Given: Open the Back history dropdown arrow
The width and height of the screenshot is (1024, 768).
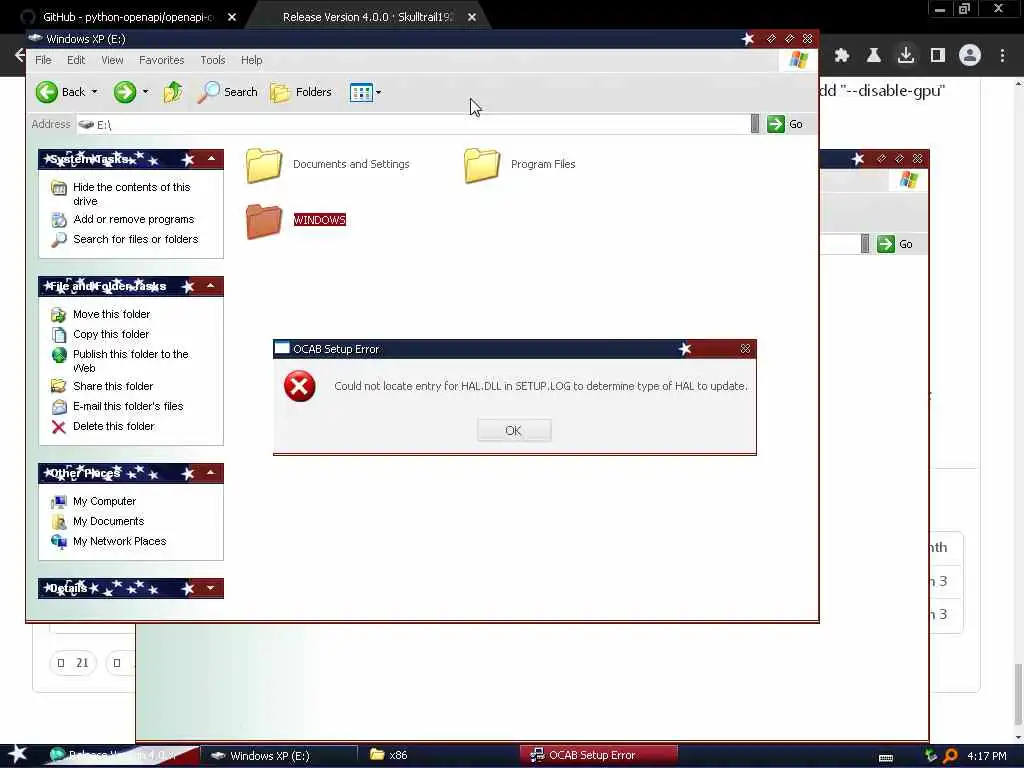Looking at the screenshot, I should [x=95, y=92].
